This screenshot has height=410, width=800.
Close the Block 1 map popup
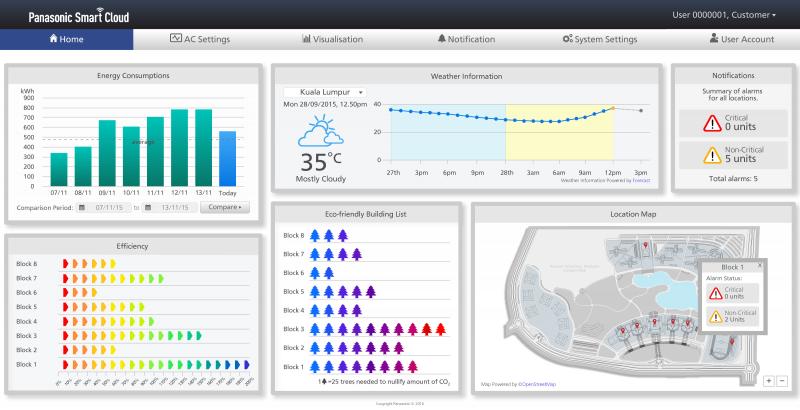759,266
